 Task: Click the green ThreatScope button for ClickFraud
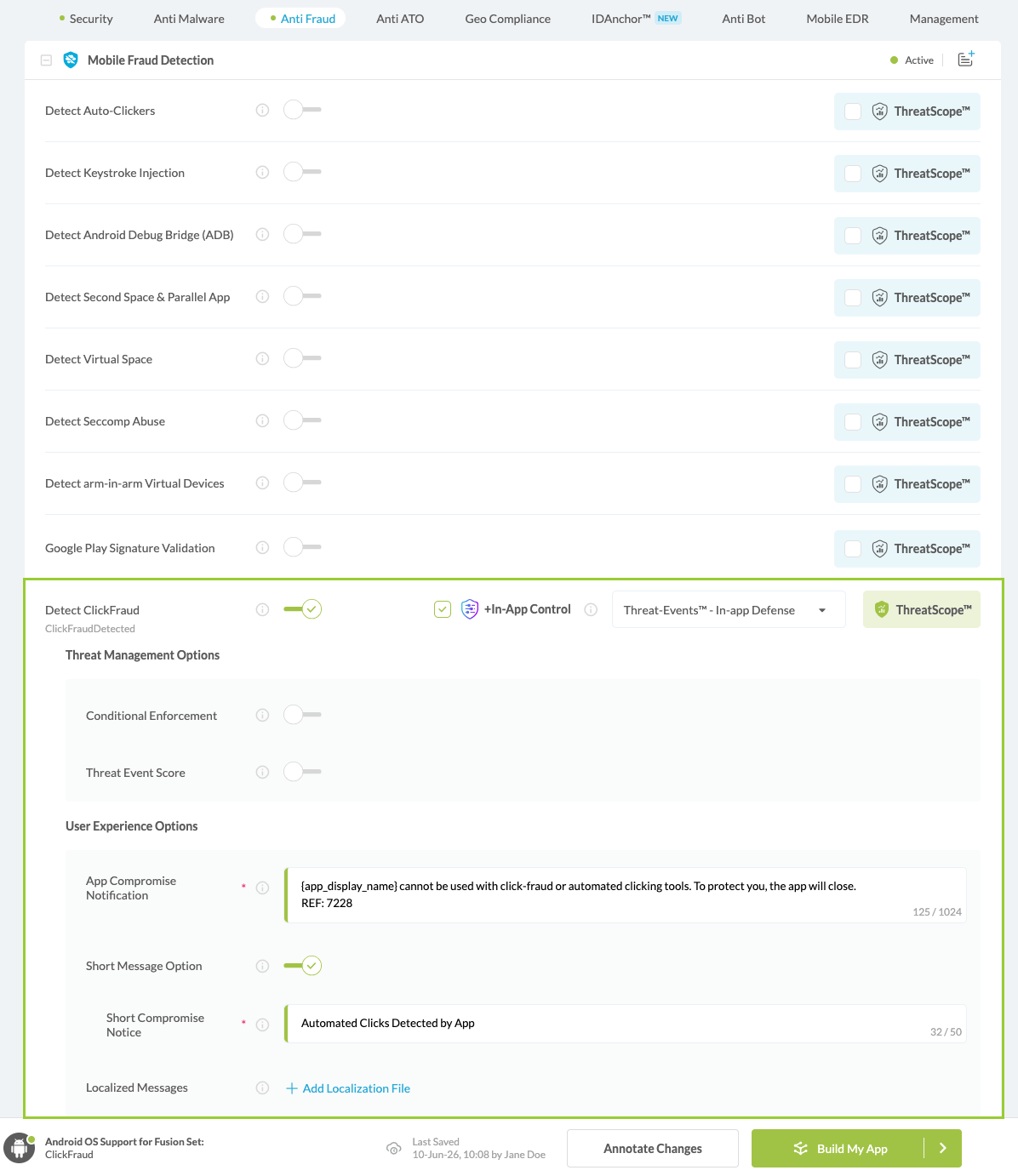(x=922, y=609)
